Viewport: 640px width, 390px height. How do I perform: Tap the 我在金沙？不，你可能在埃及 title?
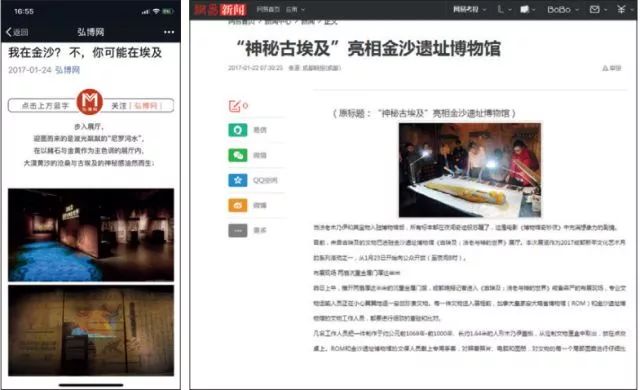coord(85,53)
